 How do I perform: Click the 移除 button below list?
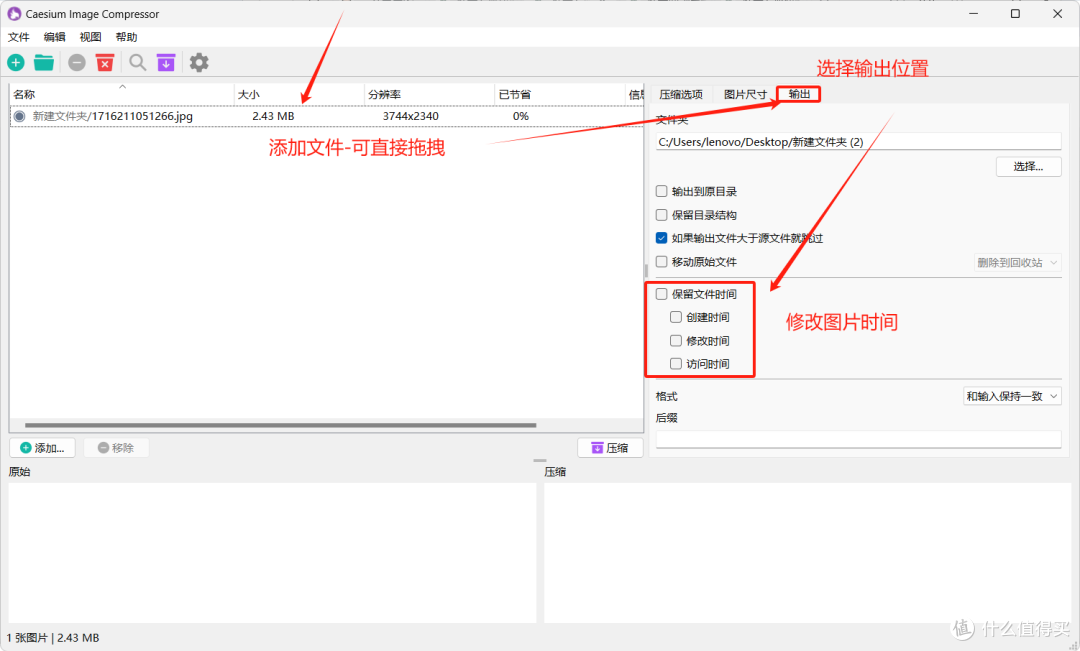(x=116, y=448)
